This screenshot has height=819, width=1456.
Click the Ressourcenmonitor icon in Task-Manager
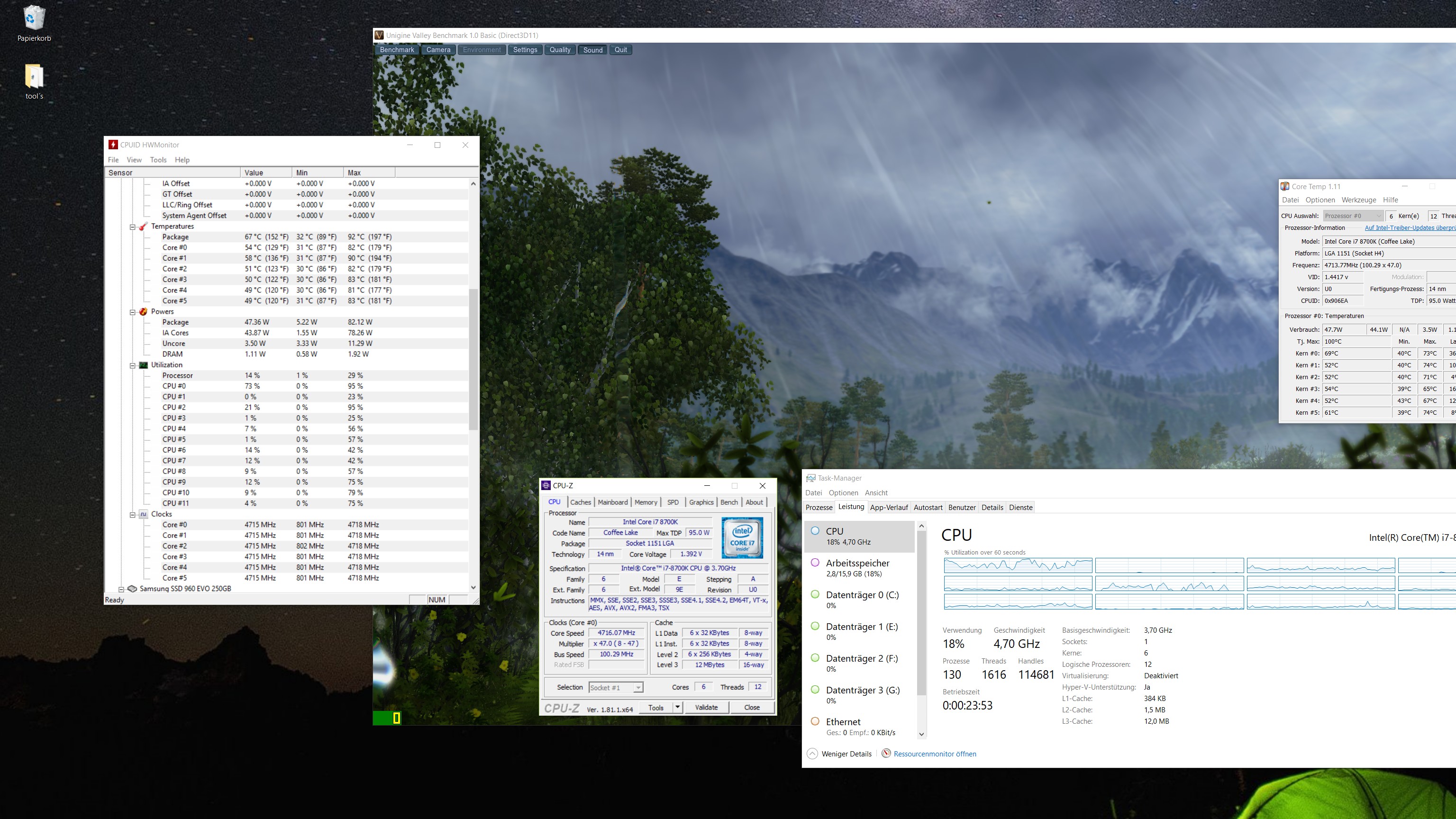click(x=886, y=754)
